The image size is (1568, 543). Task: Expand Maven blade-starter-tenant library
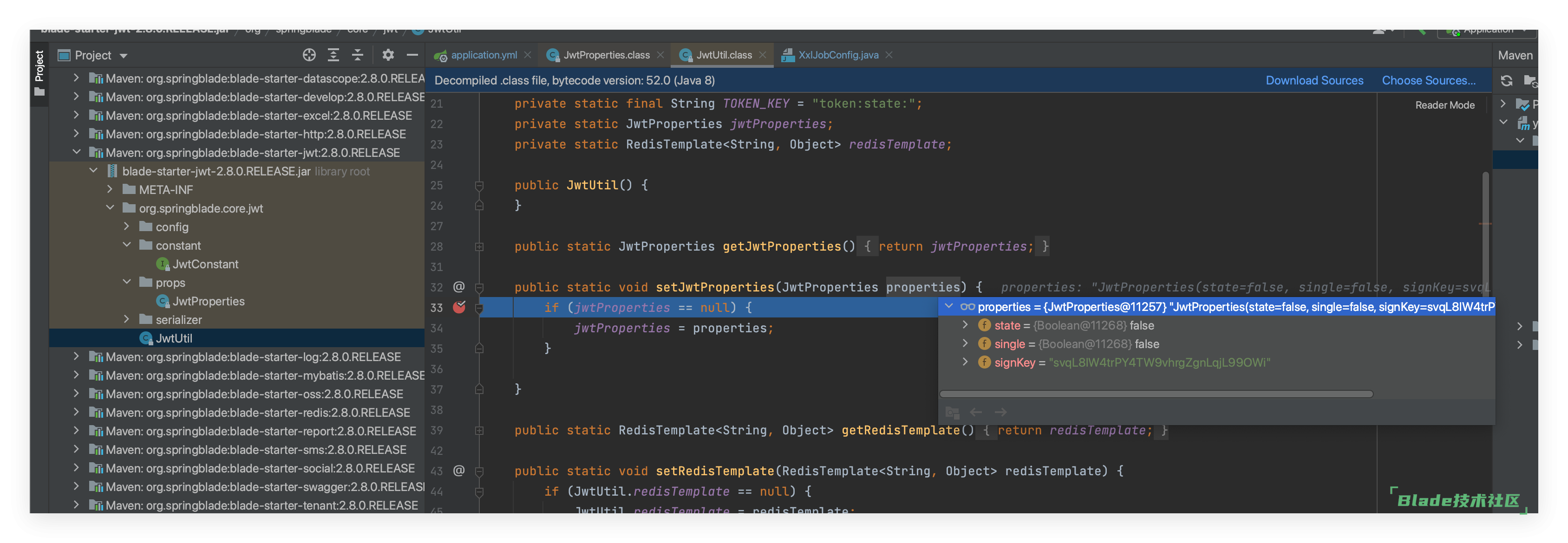click(76, 504)
